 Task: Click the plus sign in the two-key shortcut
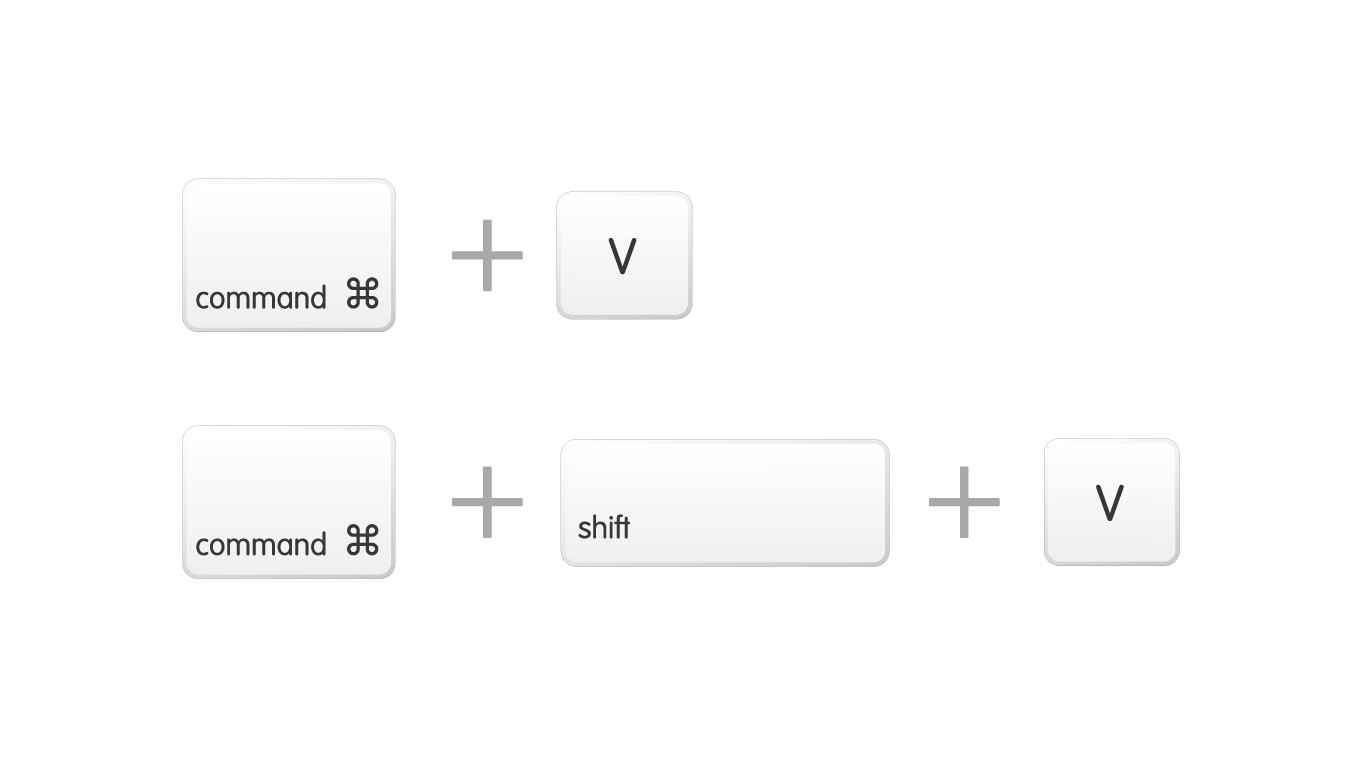487,255
